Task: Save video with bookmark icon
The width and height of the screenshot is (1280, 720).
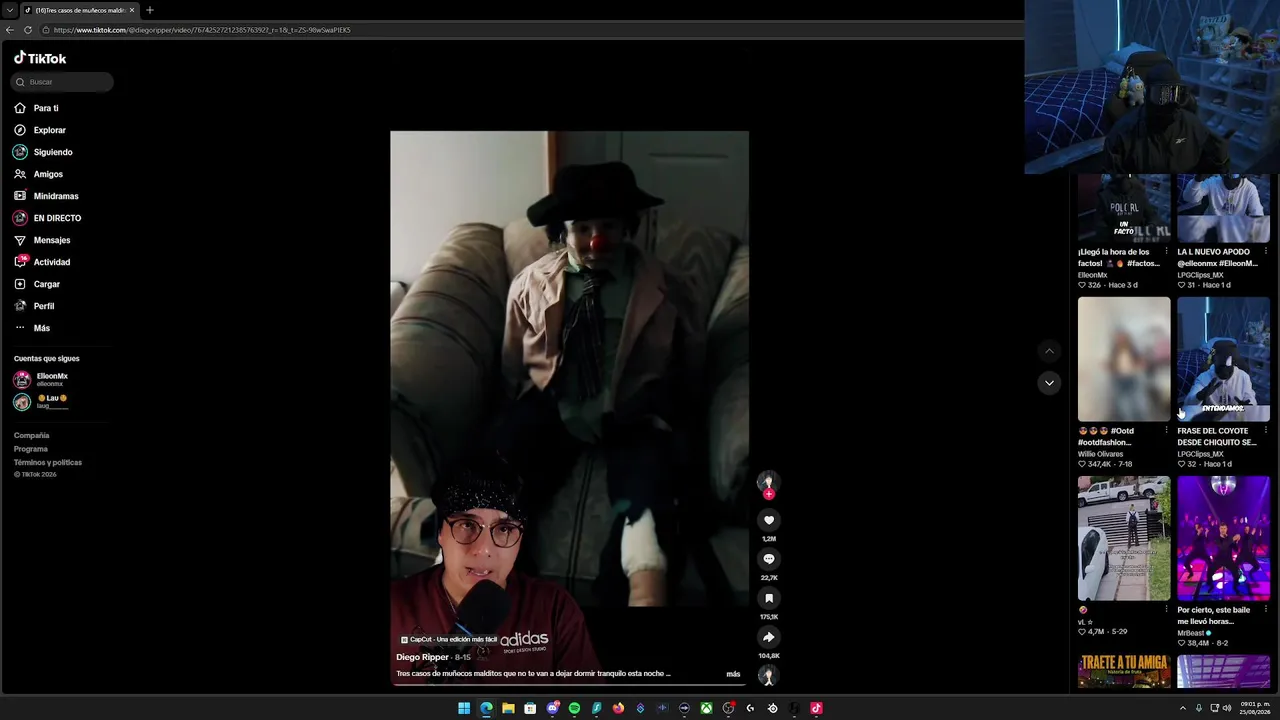Action: [769, 598]
